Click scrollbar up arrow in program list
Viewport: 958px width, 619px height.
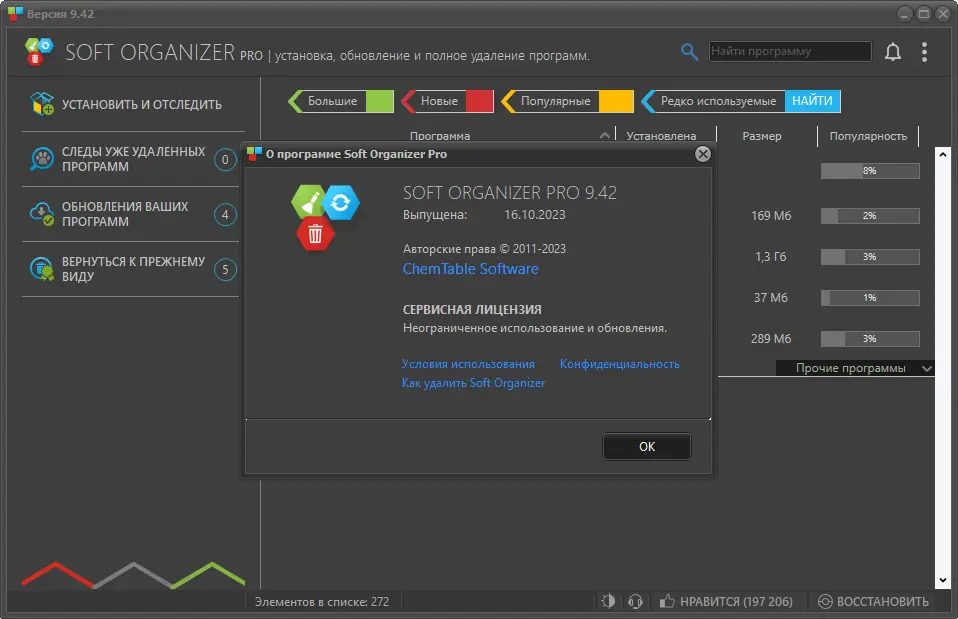coord(942,155)
